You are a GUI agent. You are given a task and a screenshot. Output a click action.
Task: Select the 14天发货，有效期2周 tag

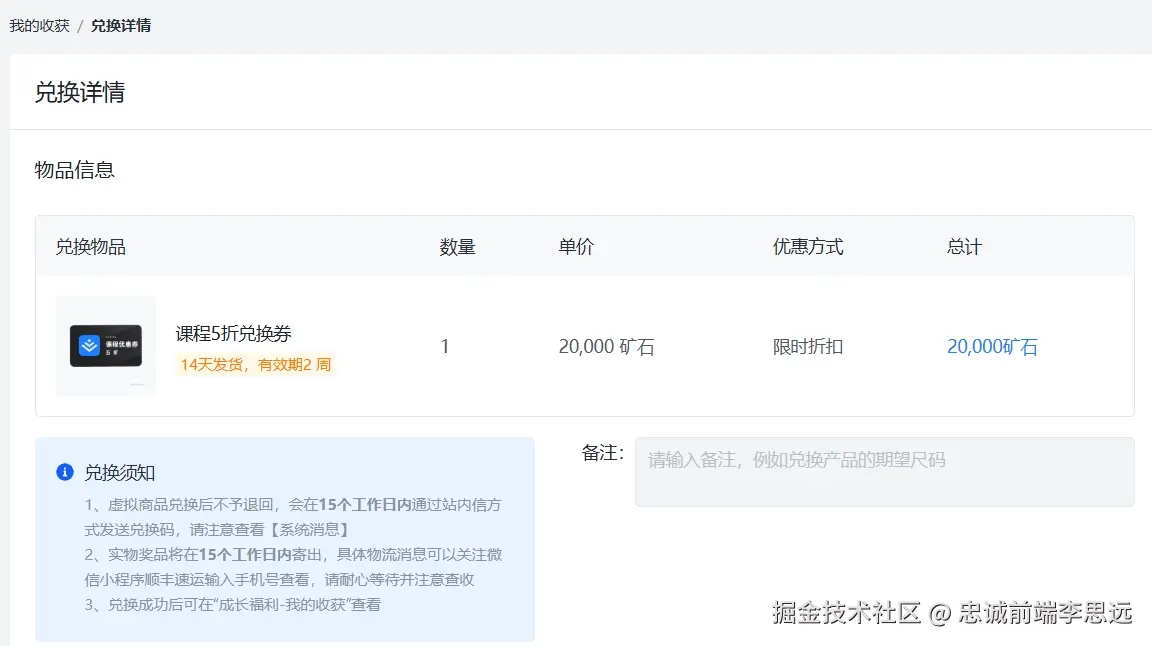(255, 364)
